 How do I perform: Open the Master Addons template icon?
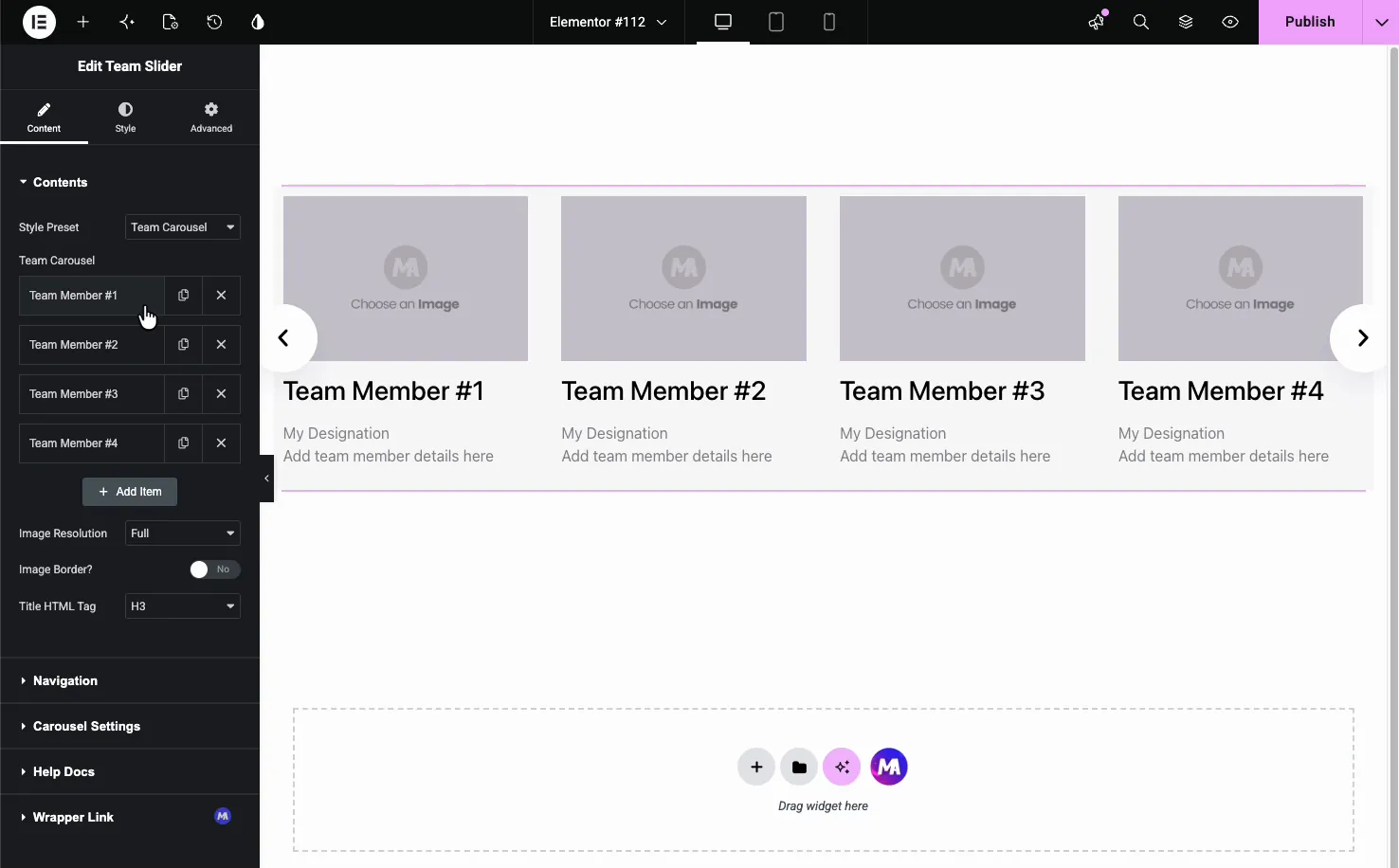click(889, 767)
